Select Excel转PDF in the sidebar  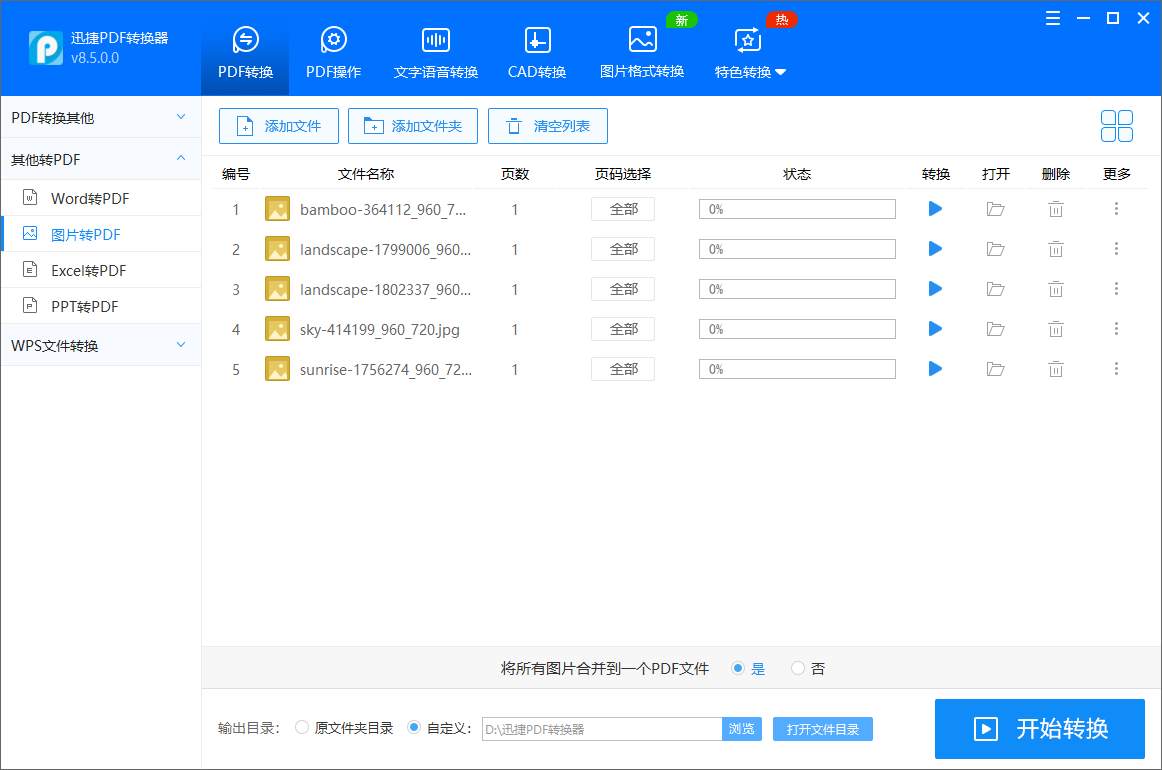click(x=101, y=271)
